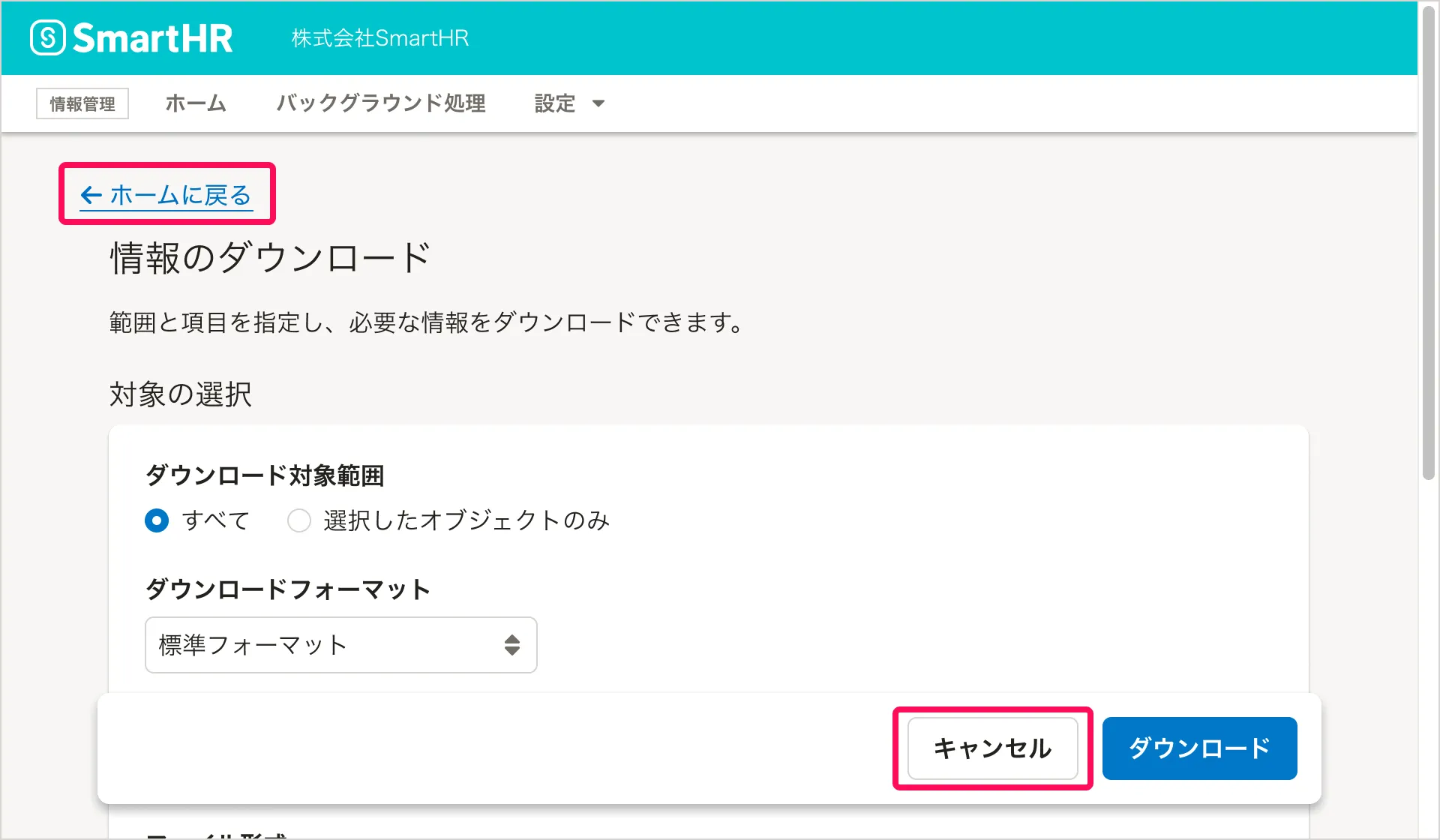
Task: Click the ダウンロードフォーマット field label
Action: pos(288,589)
